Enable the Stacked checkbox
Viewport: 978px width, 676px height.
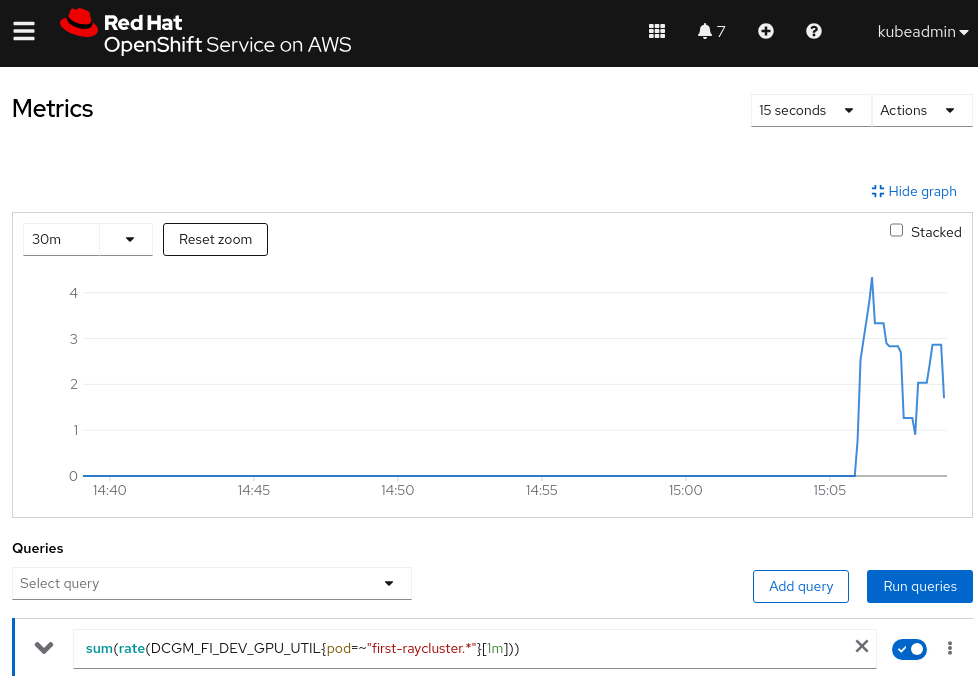[896, 231]
